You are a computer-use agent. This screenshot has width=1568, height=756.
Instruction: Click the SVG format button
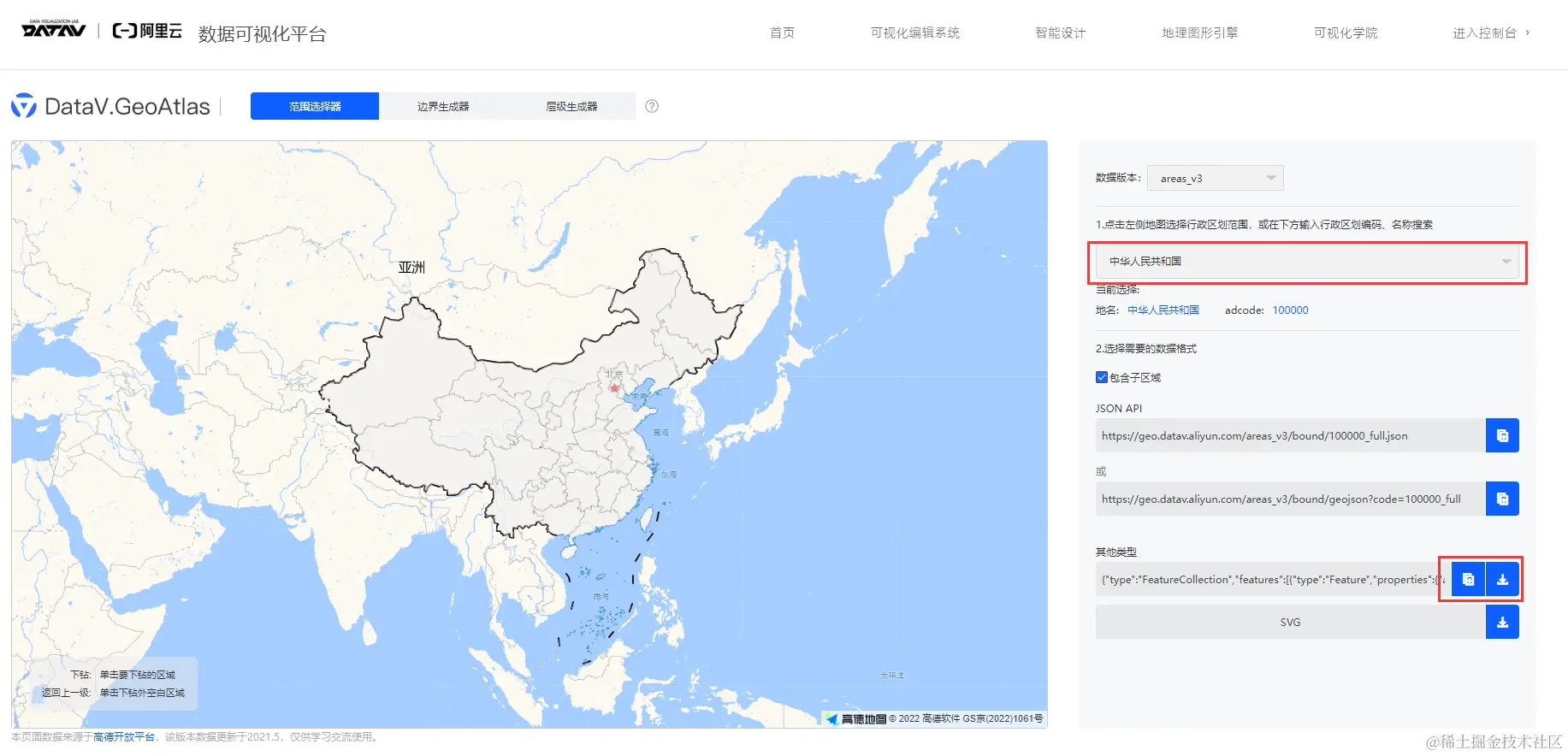[1291, 622]
